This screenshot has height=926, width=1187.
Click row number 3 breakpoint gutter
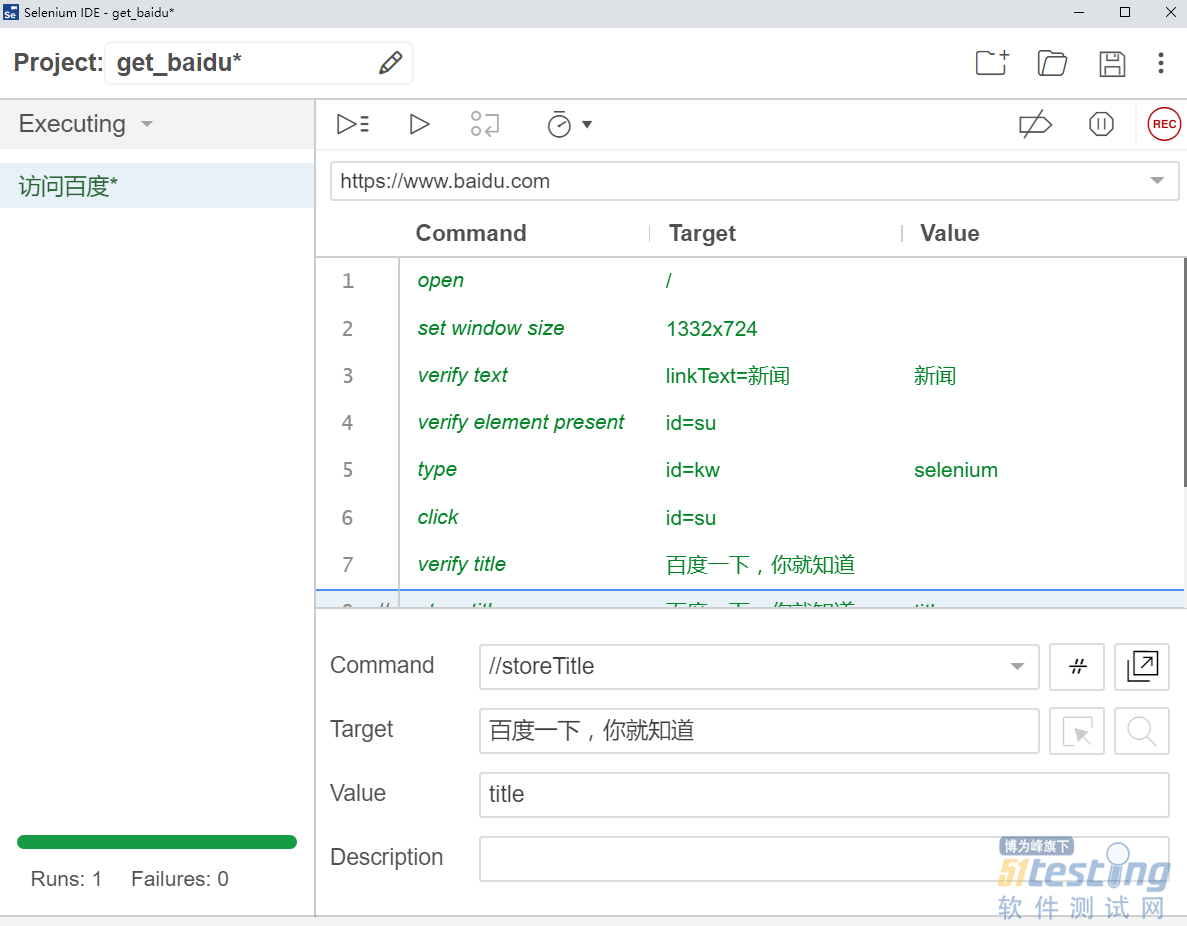pyautogui.click(x=347, y=376)
